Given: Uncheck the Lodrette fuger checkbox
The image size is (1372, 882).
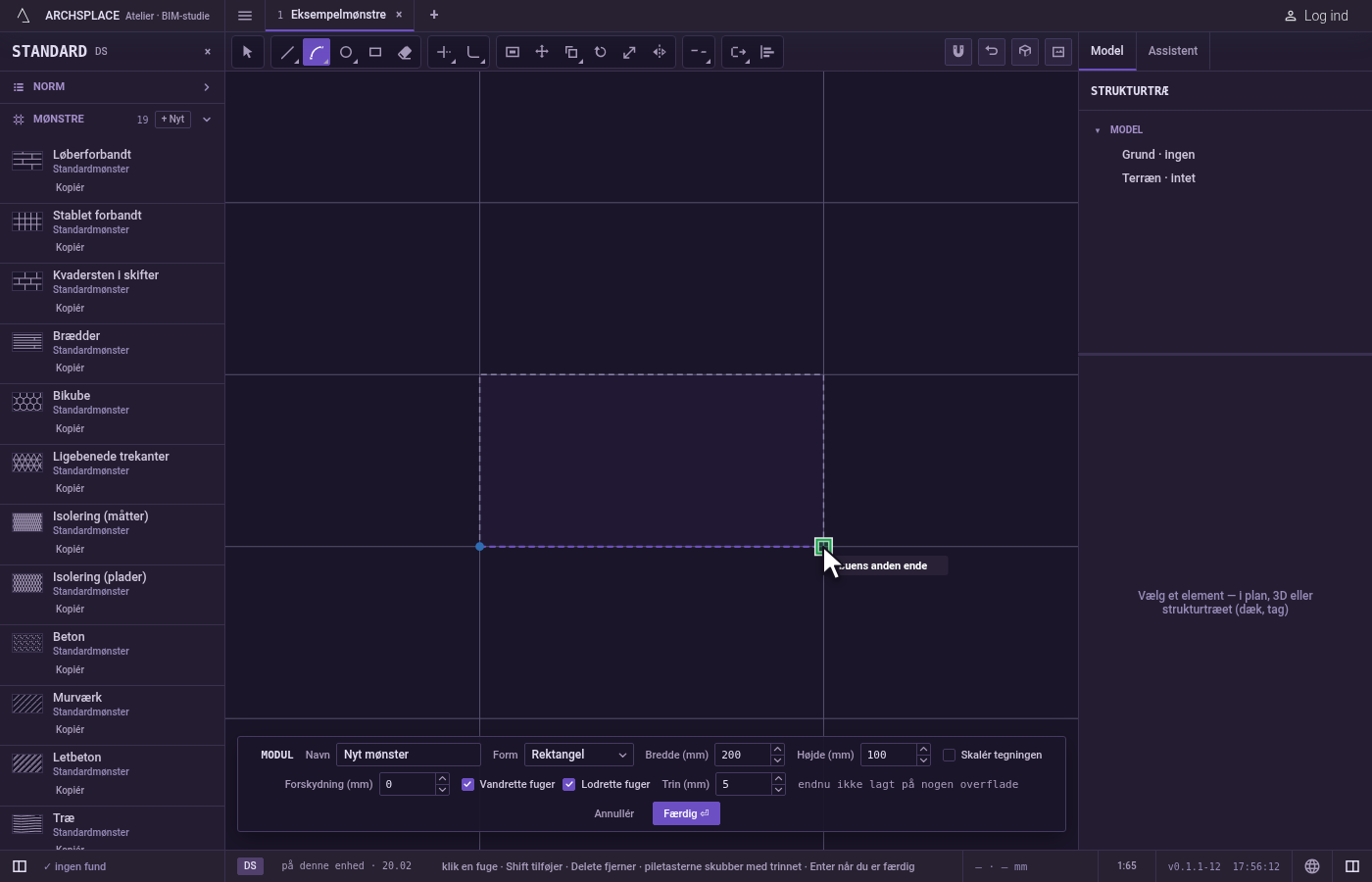Looking at the screenshot, I should coord(568,784).
